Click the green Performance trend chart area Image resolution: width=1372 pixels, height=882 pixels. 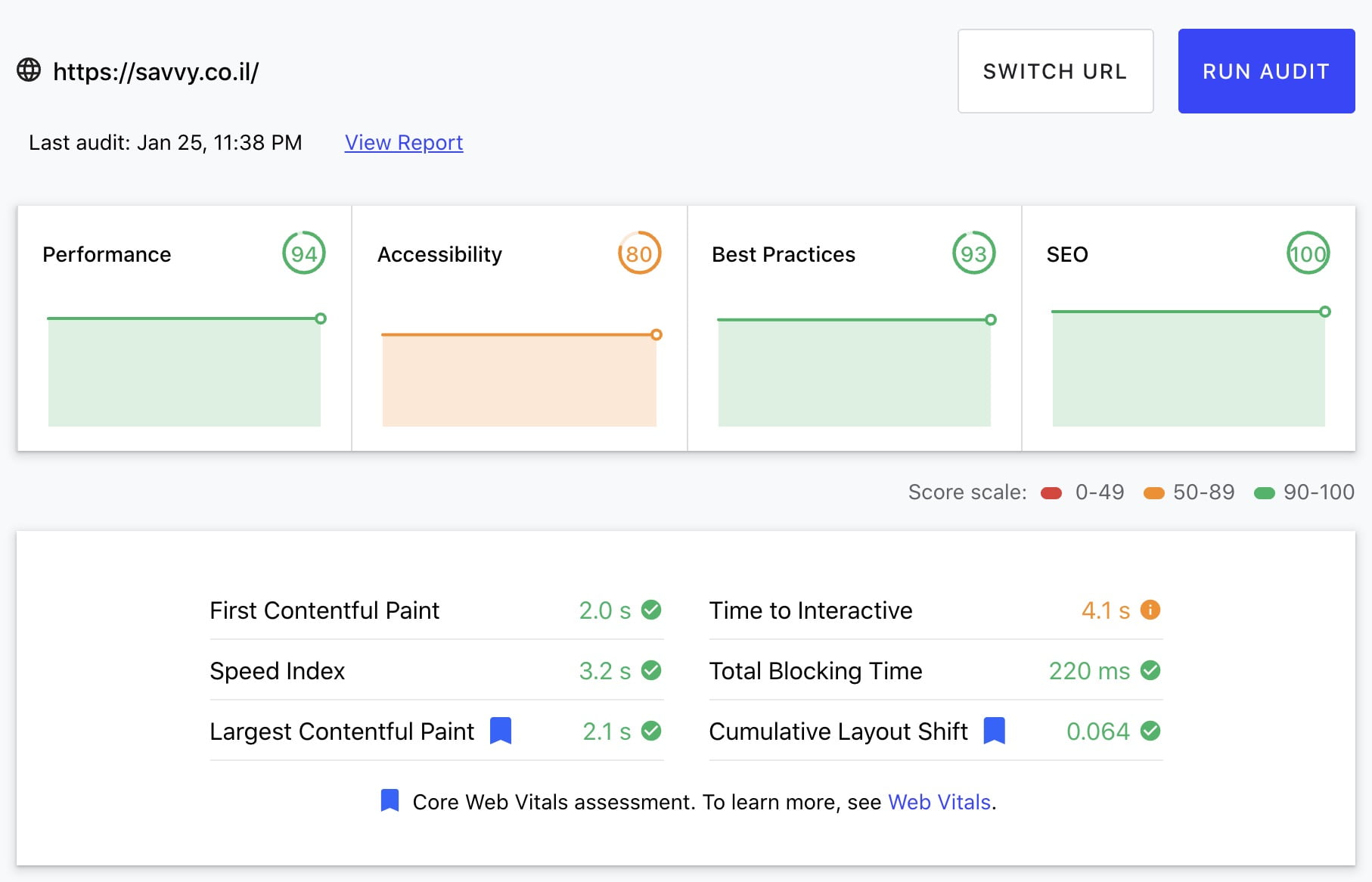185,372
